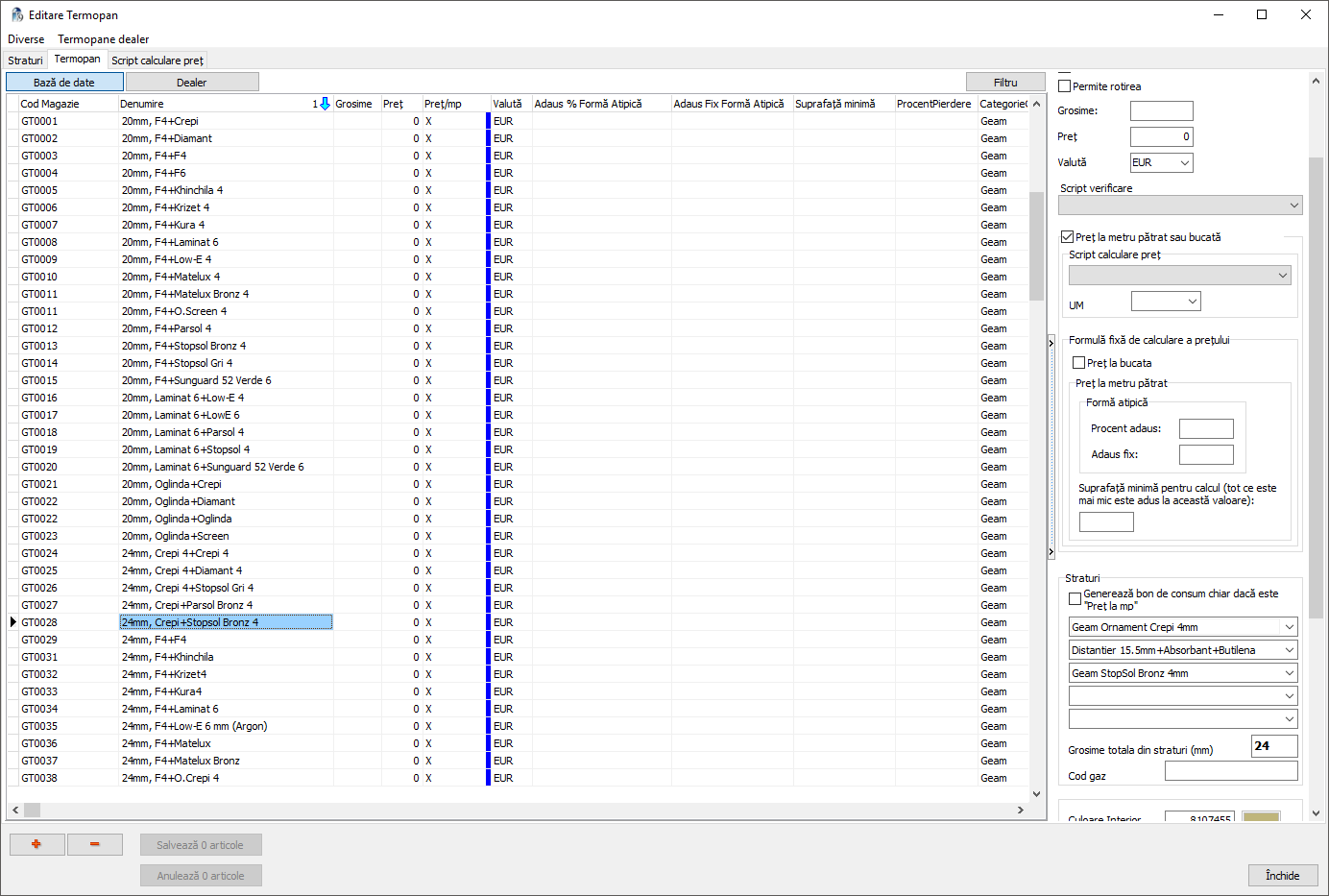Click the Grosime input field
The width and height of the screenshot is (1329, 896).
[1162, 111]
